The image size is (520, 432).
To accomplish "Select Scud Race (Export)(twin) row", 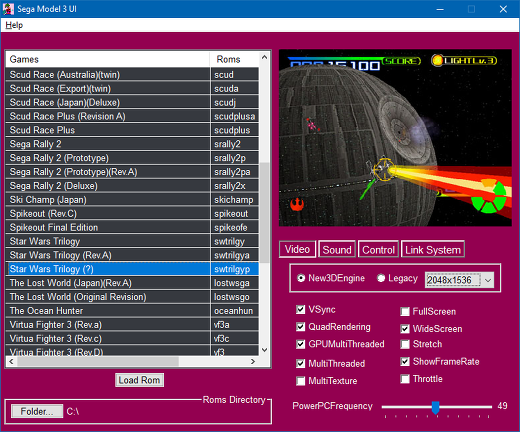I will click(x=132, y=89).
